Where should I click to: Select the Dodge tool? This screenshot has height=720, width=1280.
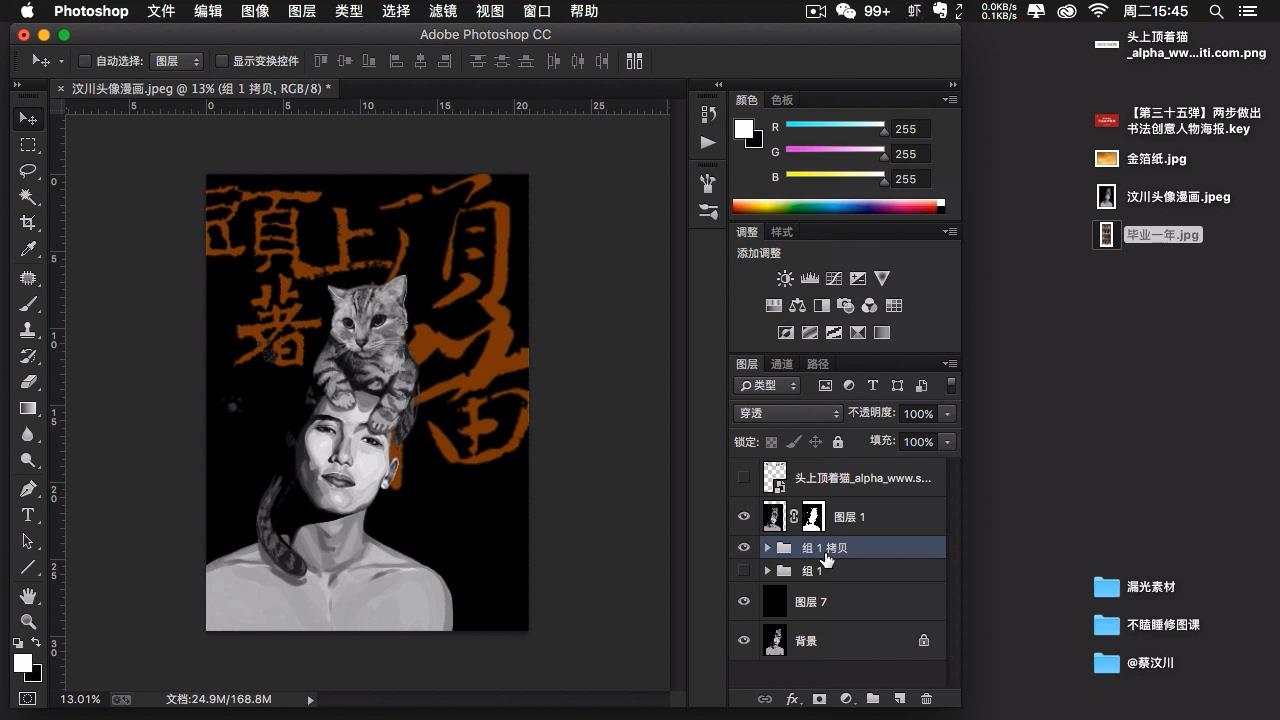click(x=28, y=460)
